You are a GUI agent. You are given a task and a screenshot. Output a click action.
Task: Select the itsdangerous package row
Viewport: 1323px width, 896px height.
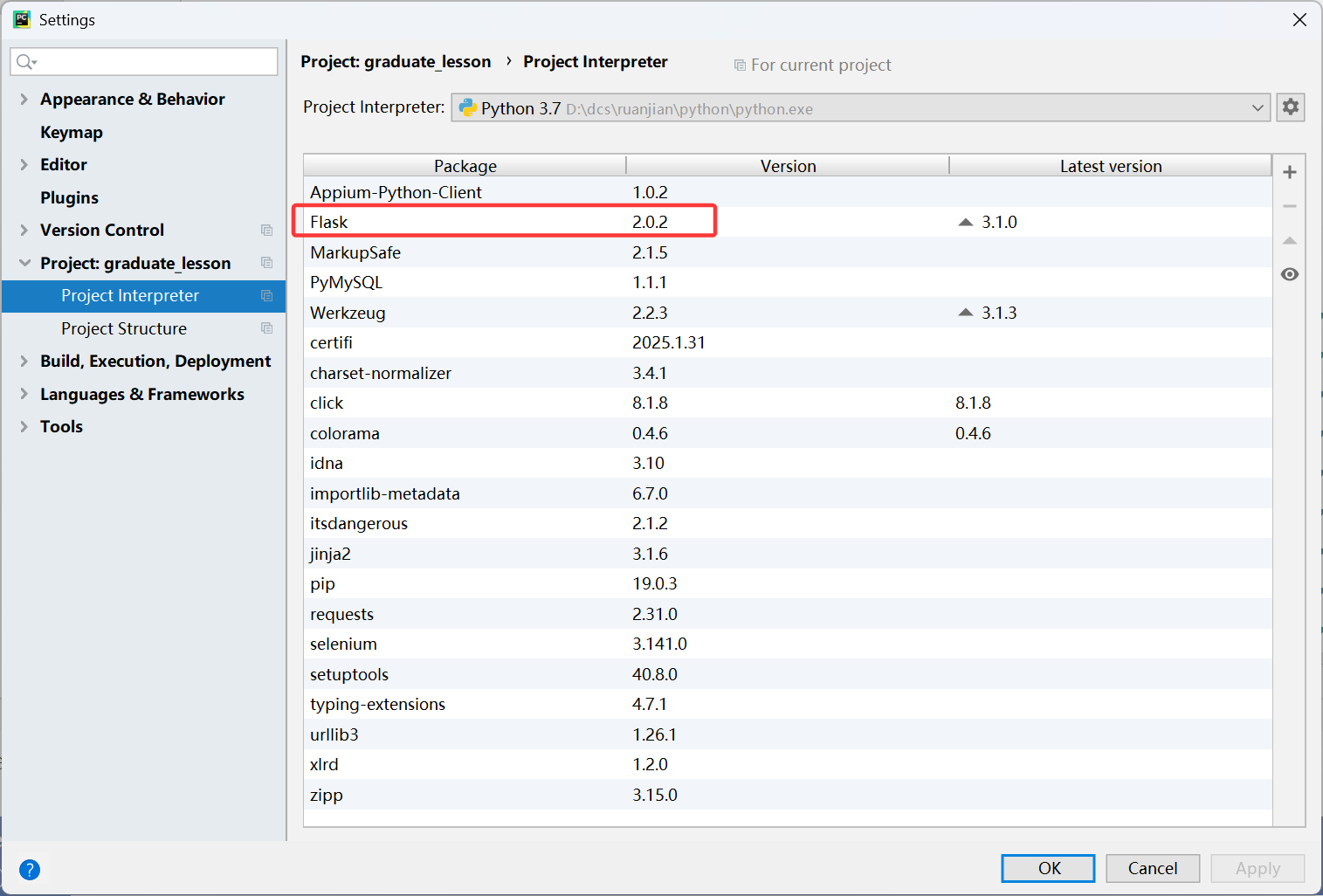788,523
